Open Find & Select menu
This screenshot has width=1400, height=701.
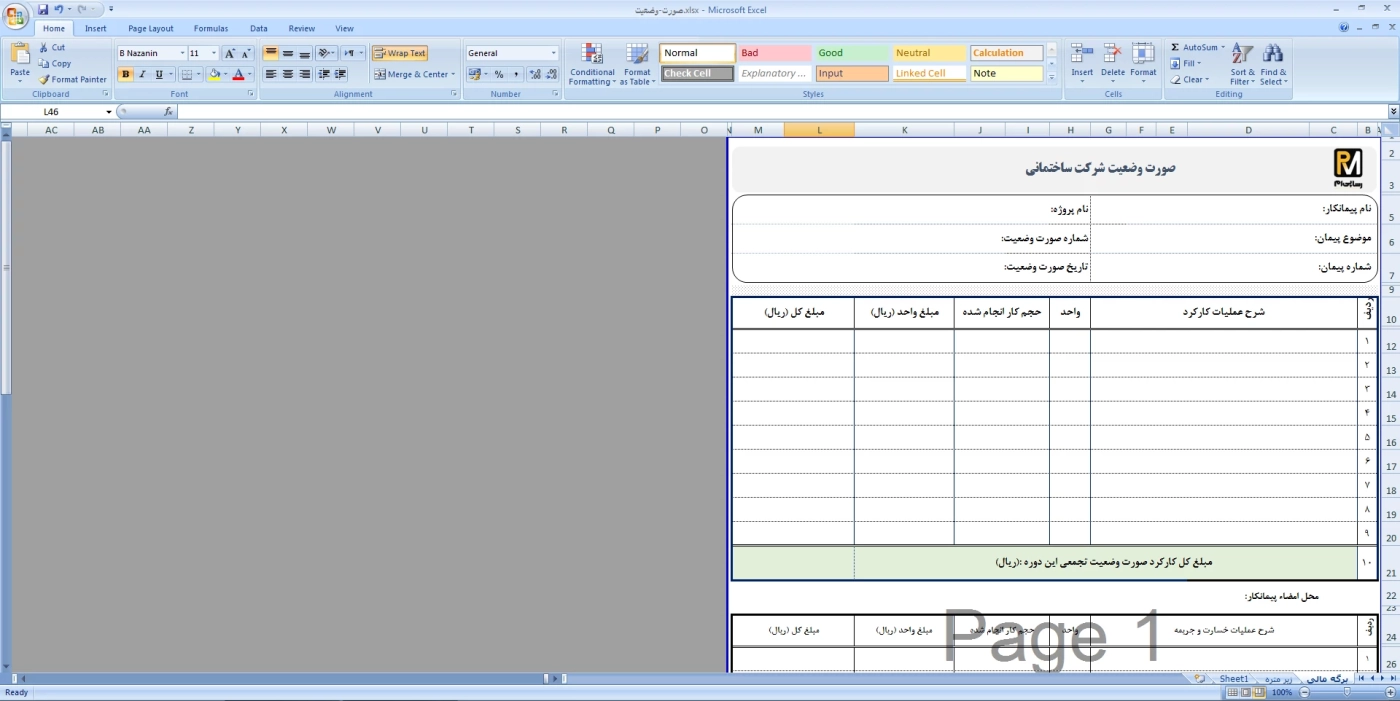point(1273,64)
